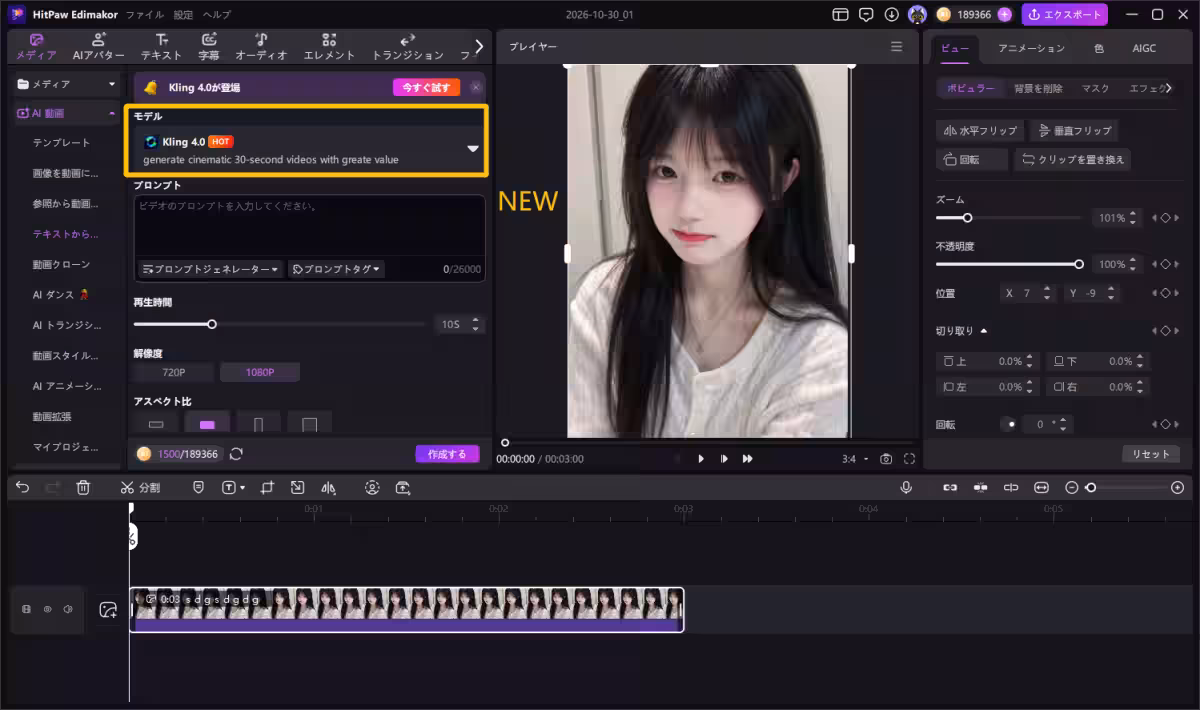
Task: Switch to the AIアバター tab
Action: pyautogui.click(x=98, y=47)
